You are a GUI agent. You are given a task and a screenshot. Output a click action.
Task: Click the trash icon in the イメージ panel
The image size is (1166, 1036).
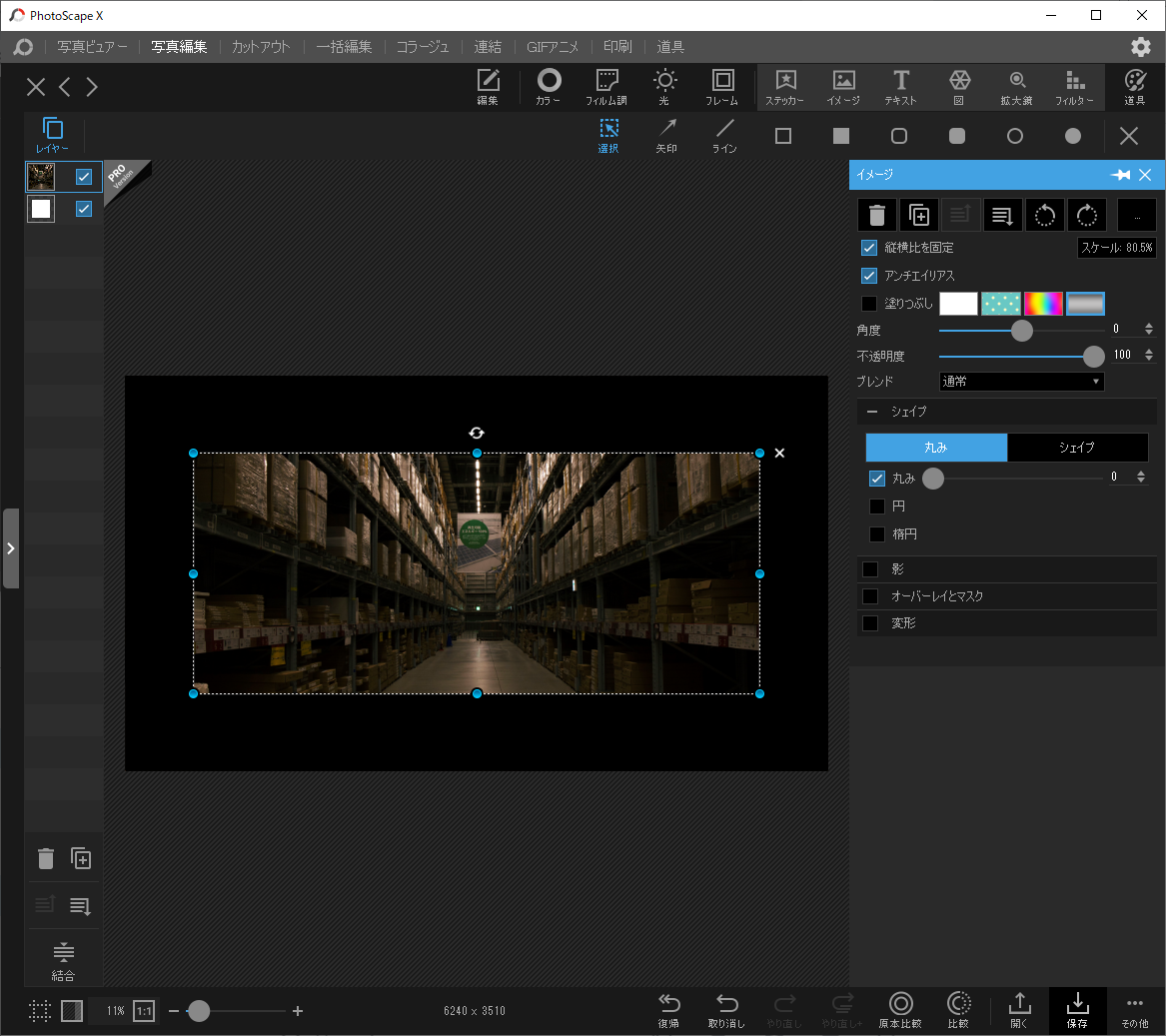pos(877,215)
